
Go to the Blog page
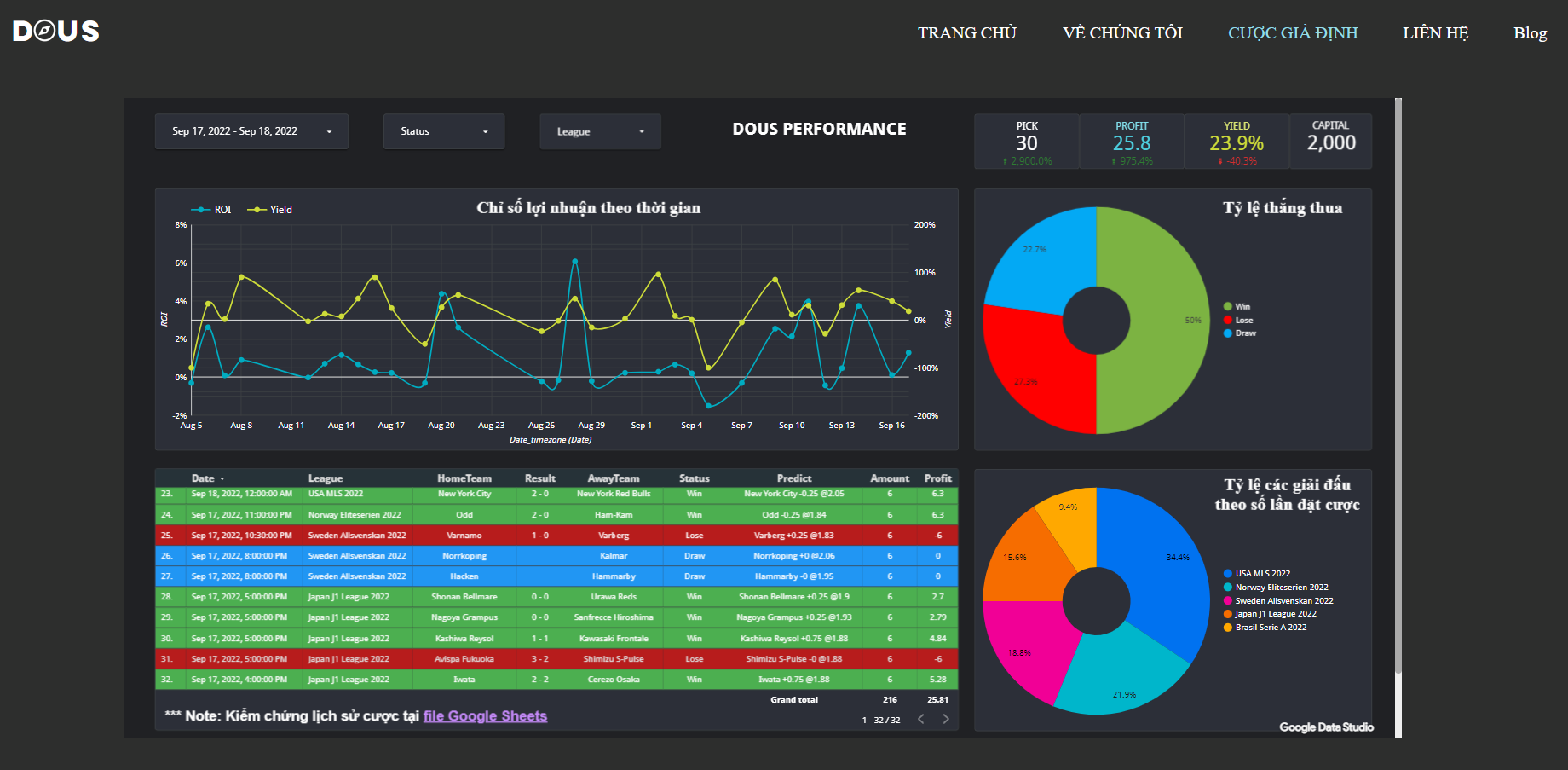point(1530,32)
